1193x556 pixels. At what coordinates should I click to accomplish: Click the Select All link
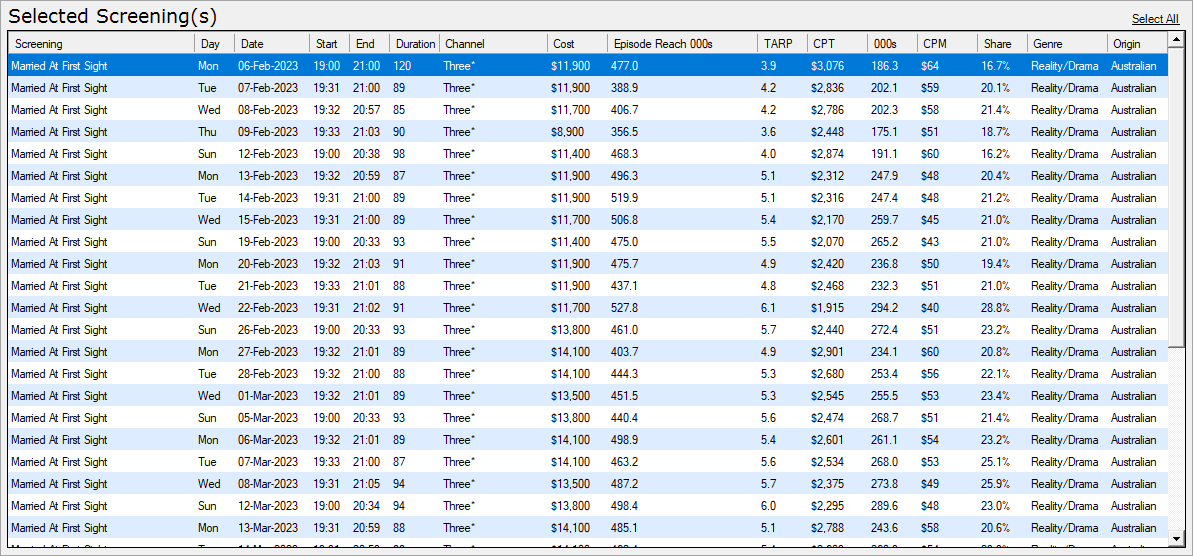tap(1155, 19)
